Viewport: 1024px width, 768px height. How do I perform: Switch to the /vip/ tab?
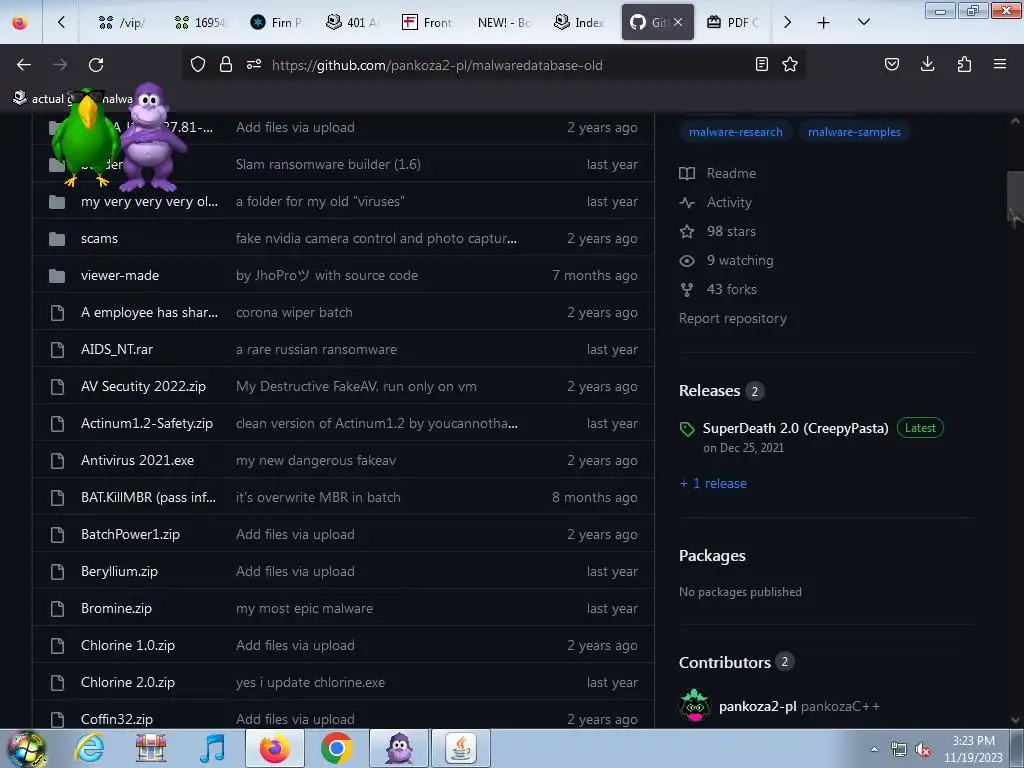pos(122,22)
